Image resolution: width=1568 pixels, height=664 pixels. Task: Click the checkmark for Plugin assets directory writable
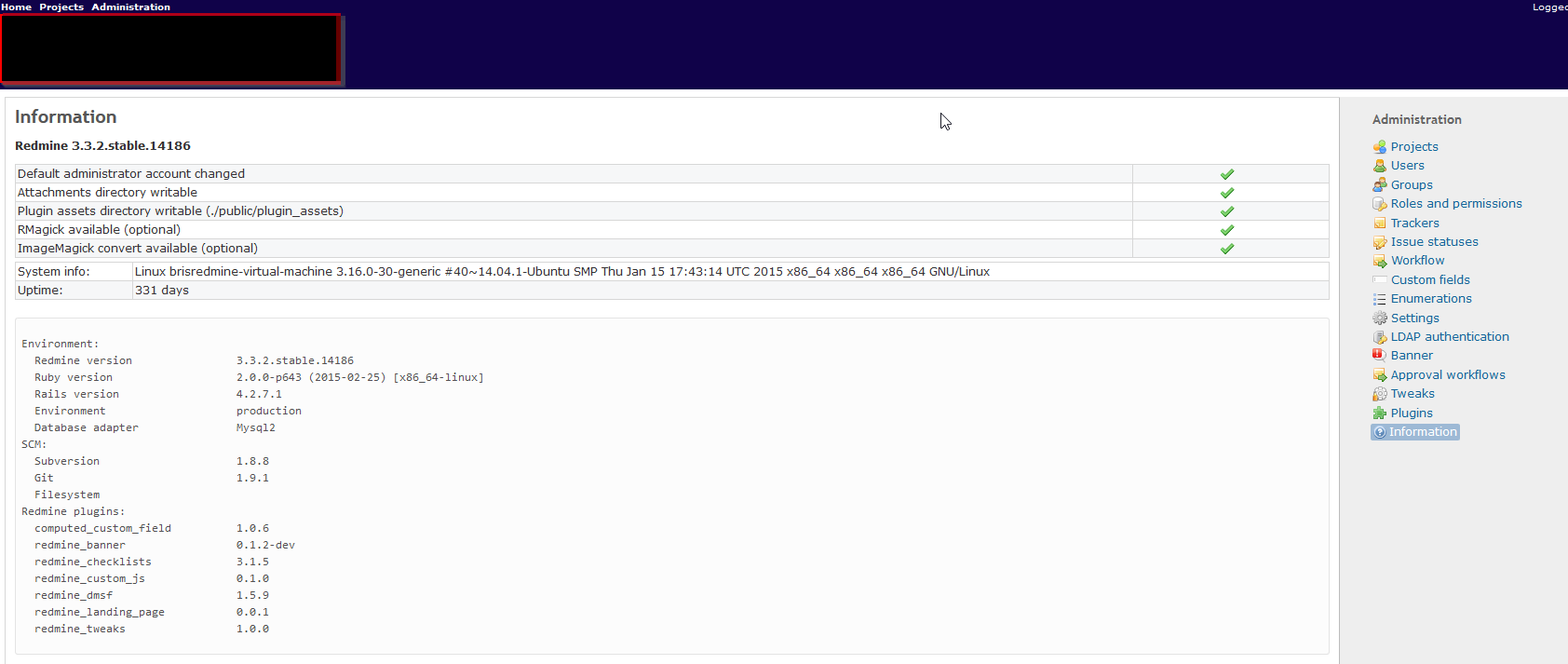(x=1227, y=211)
